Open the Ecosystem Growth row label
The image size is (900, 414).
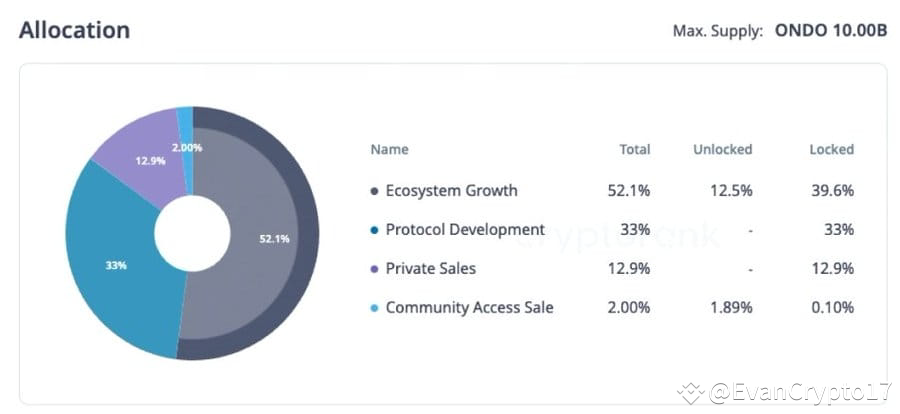451,191
